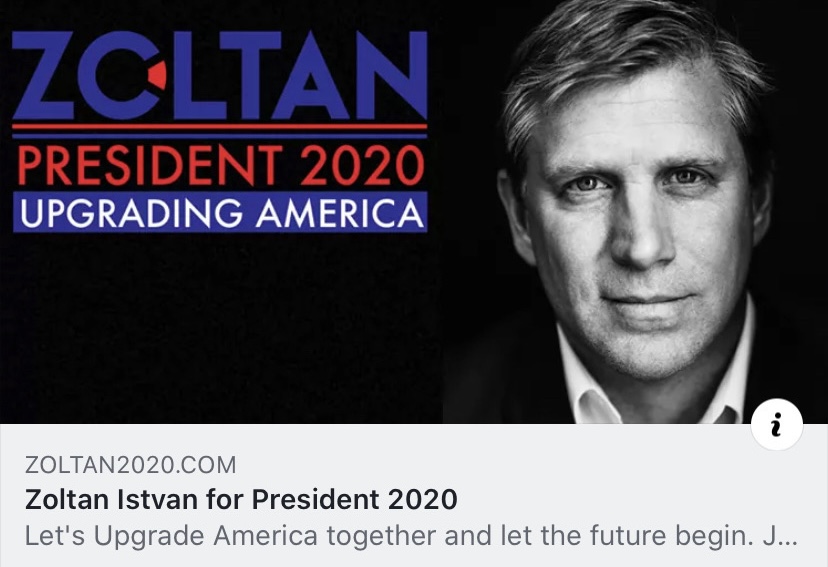
Task: Click the red stripe beneath the ZOLTAN wordmark
Action: point(219,127)
